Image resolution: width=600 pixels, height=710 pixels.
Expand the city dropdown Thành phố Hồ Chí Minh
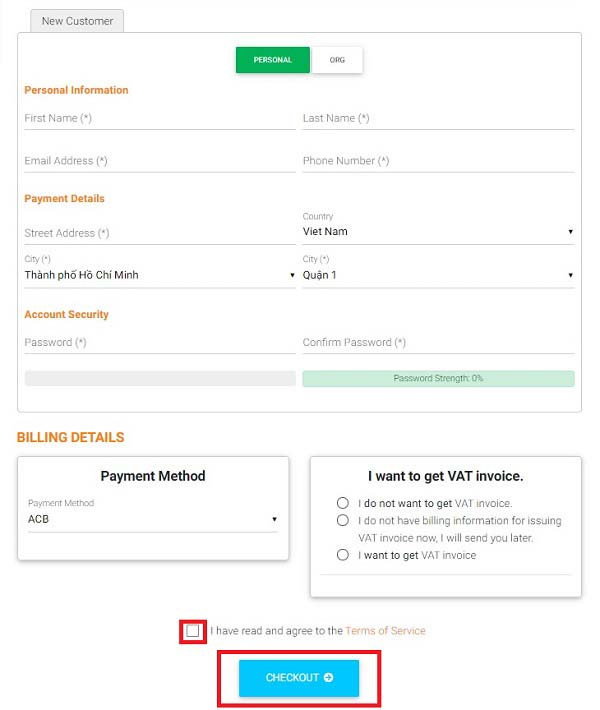click(160, 275)
